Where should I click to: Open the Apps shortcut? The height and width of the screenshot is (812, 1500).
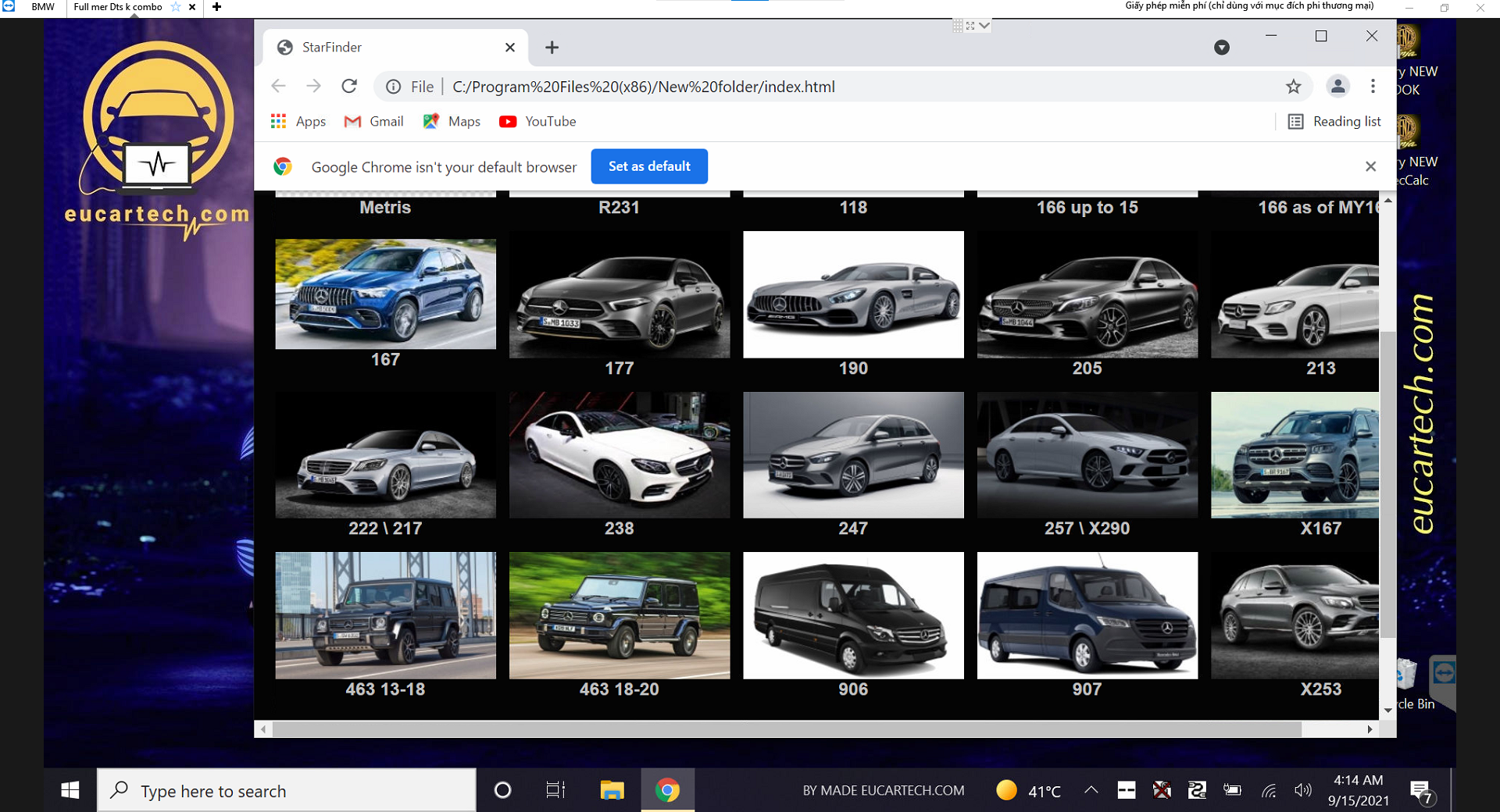[298, 121]
